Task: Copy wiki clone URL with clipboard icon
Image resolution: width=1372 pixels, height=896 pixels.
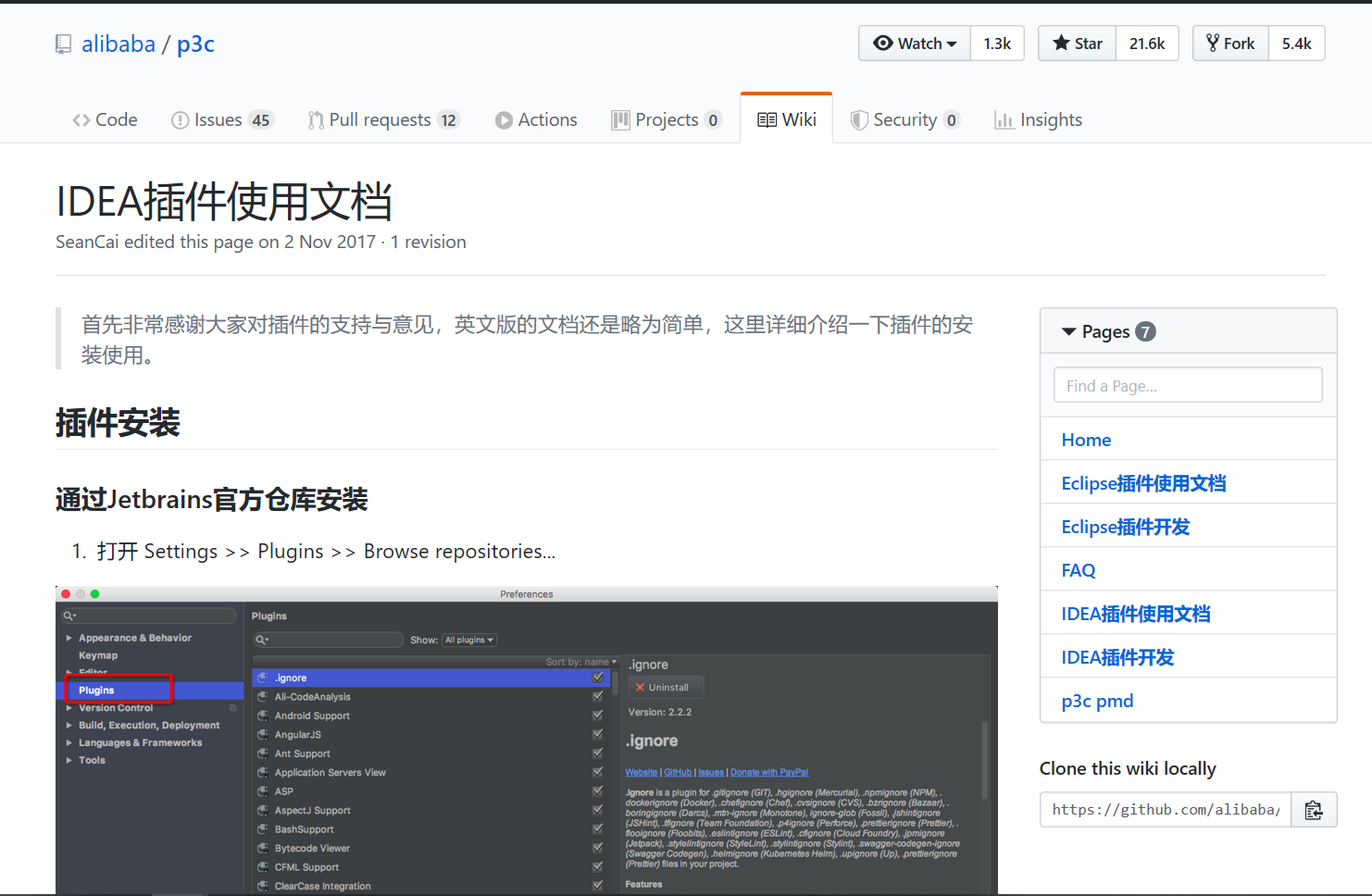Action: (1314, 810)
